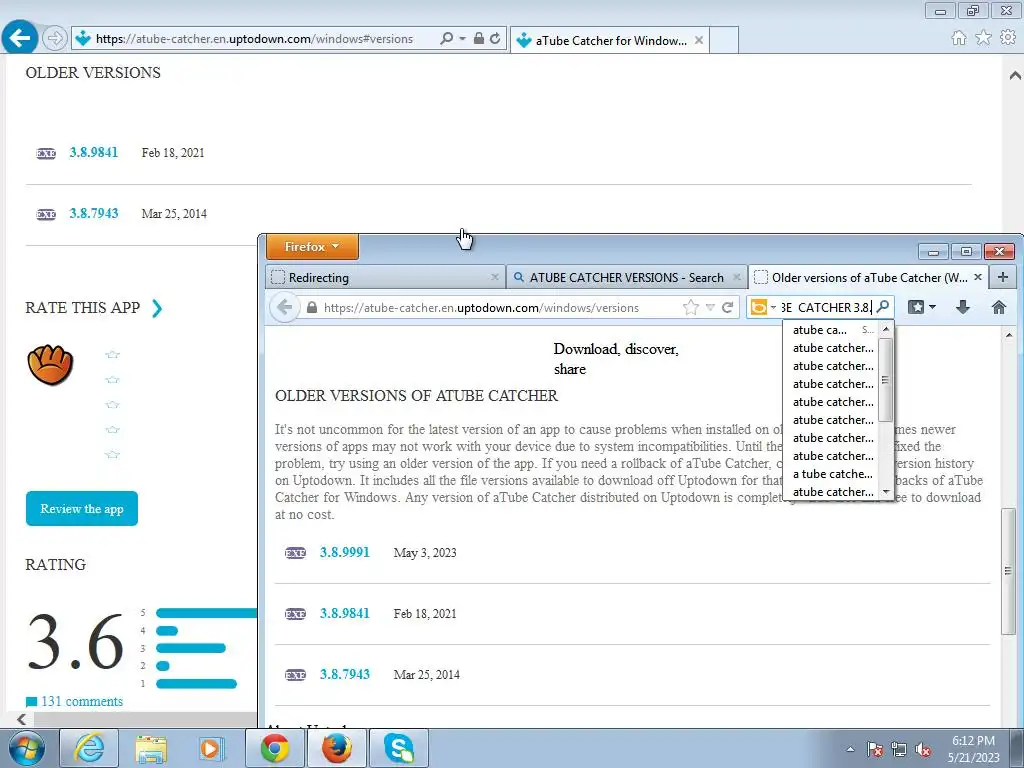The height and width of the screenshot is (768, 1024).
Task: Select first suggestion 'atube ca...'
Action: (832, 330)
